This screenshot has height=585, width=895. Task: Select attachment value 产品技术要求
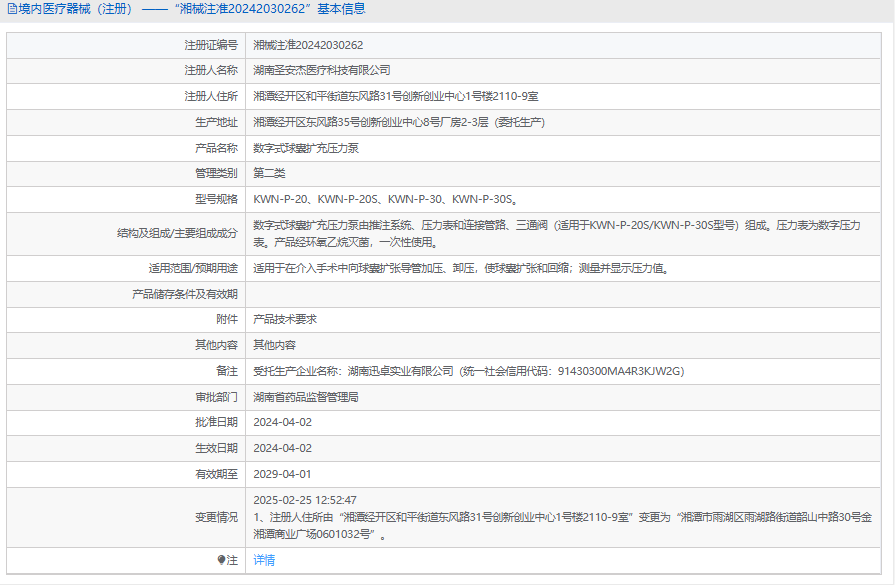tap(285, 319)
